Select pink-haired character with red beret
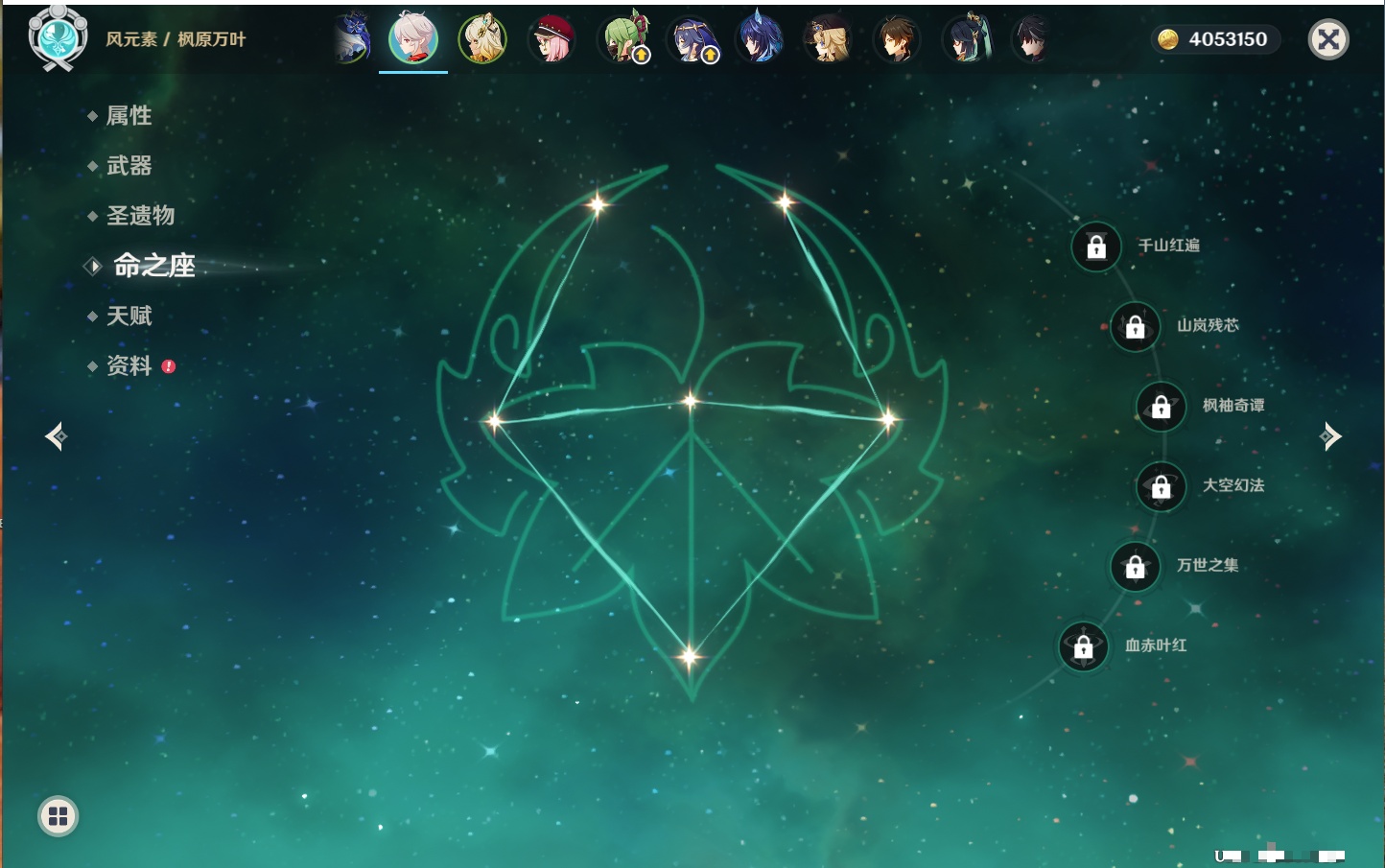The image size is (1385, 868). [x=552, y=39]
